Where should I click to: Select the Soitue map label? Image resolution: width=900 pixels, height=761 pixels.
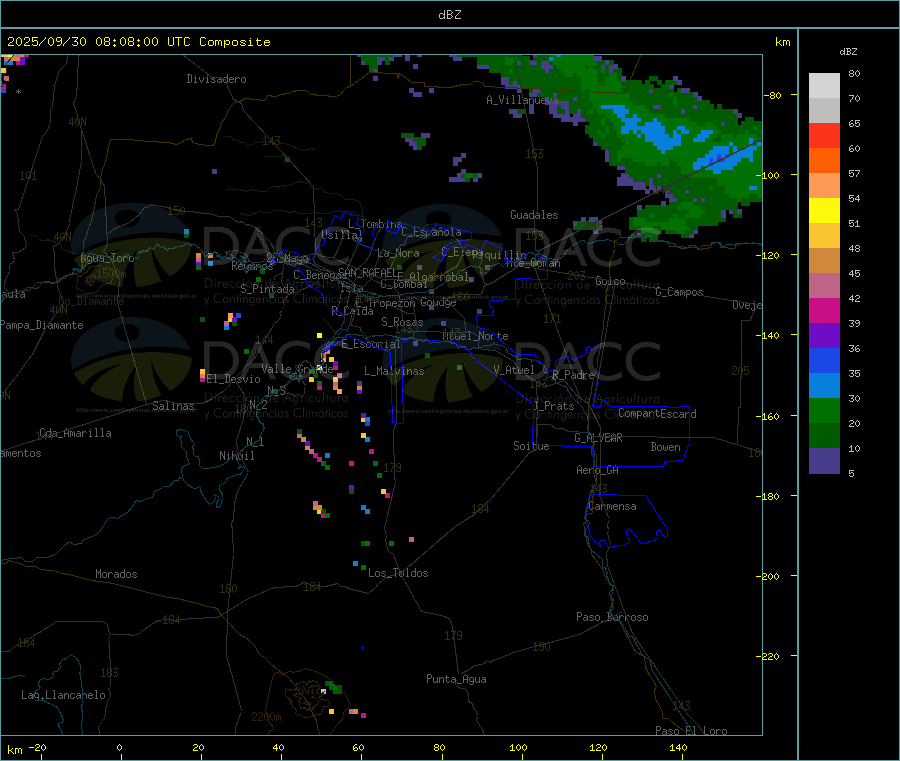point(531,446)
